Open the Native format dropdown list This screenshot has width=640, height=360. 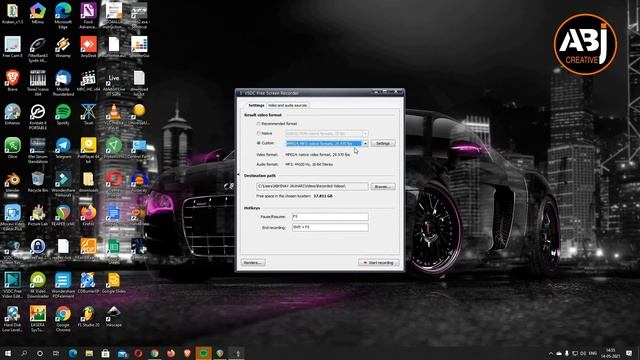365,133
